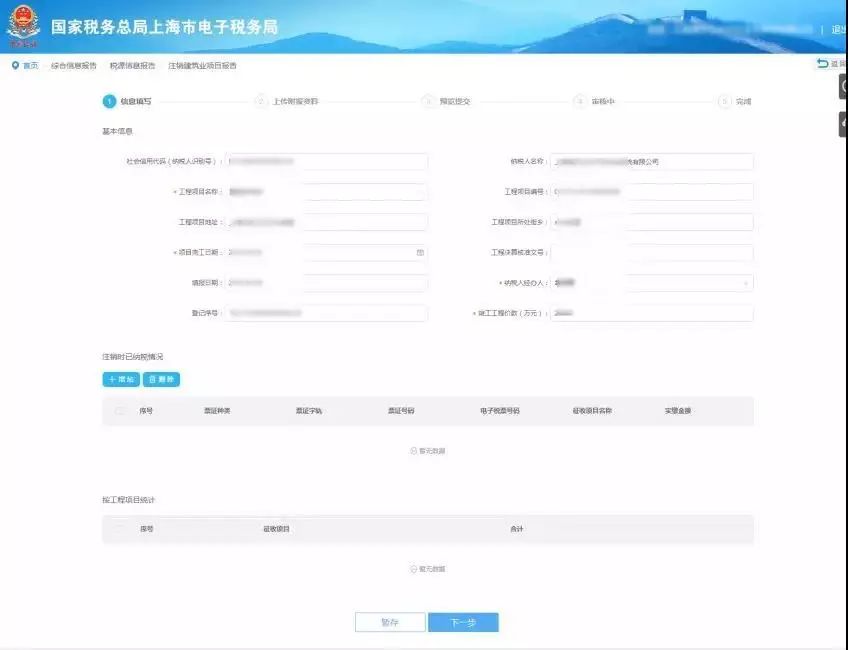Open the 综合信息报告 breadcrumb item
Viewport: 848px width, 650px height.
click(74, 65)
